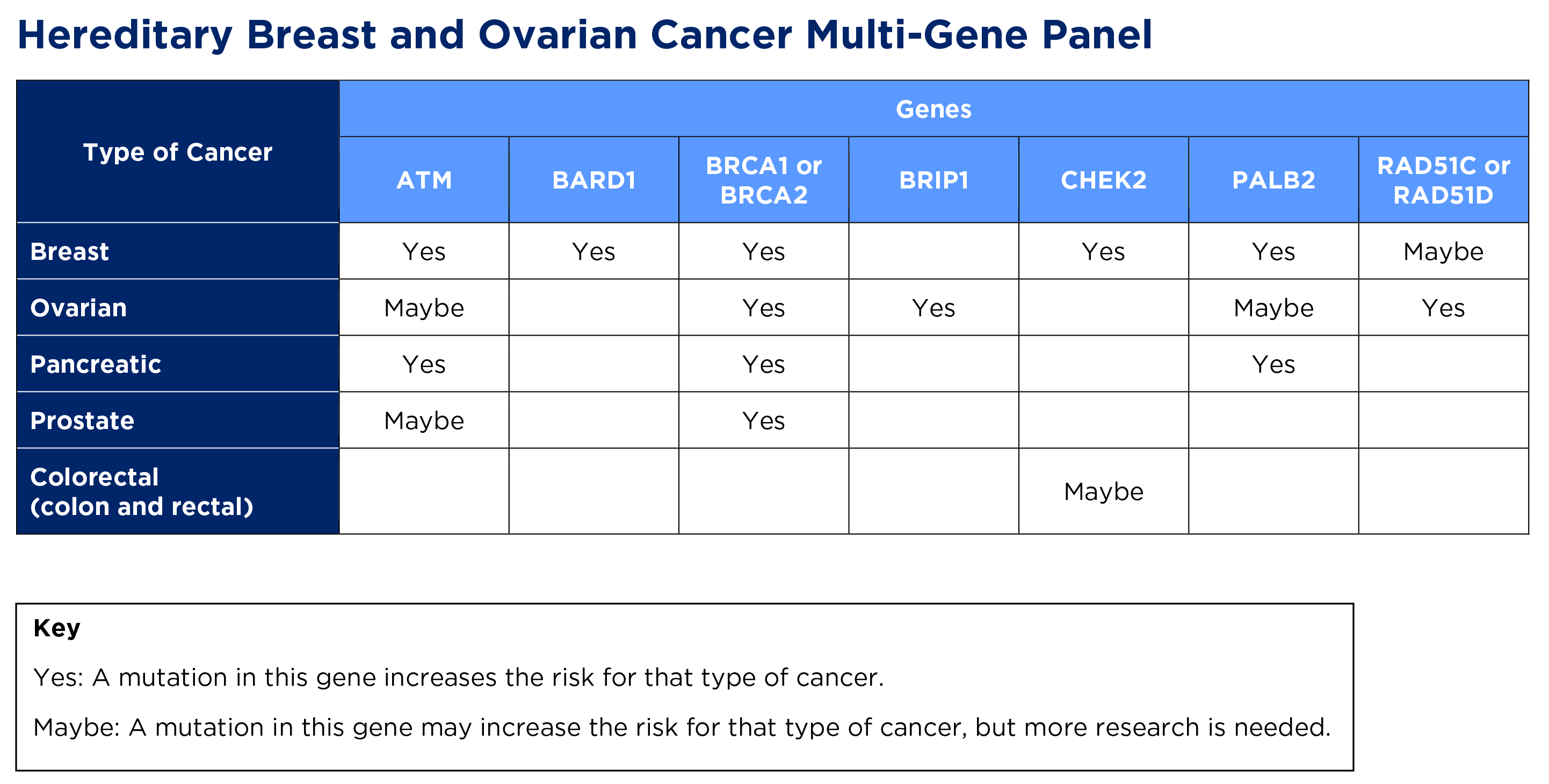Select the PALB2 column header
Image resolution: width=1549 pixels, height=784 pixels.
pos(1273,180)
